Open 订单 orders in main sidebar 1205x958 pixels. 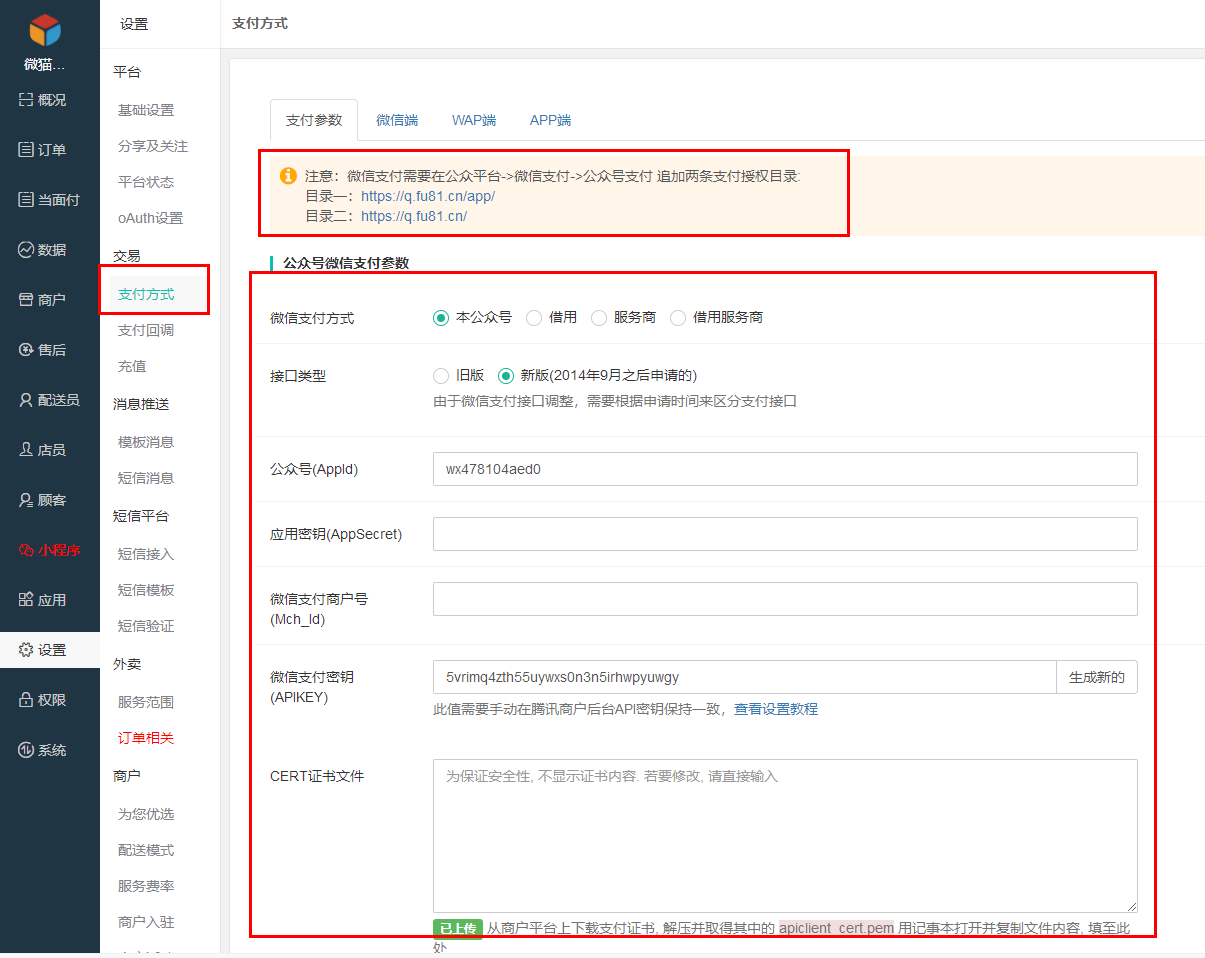click(42, 150)
